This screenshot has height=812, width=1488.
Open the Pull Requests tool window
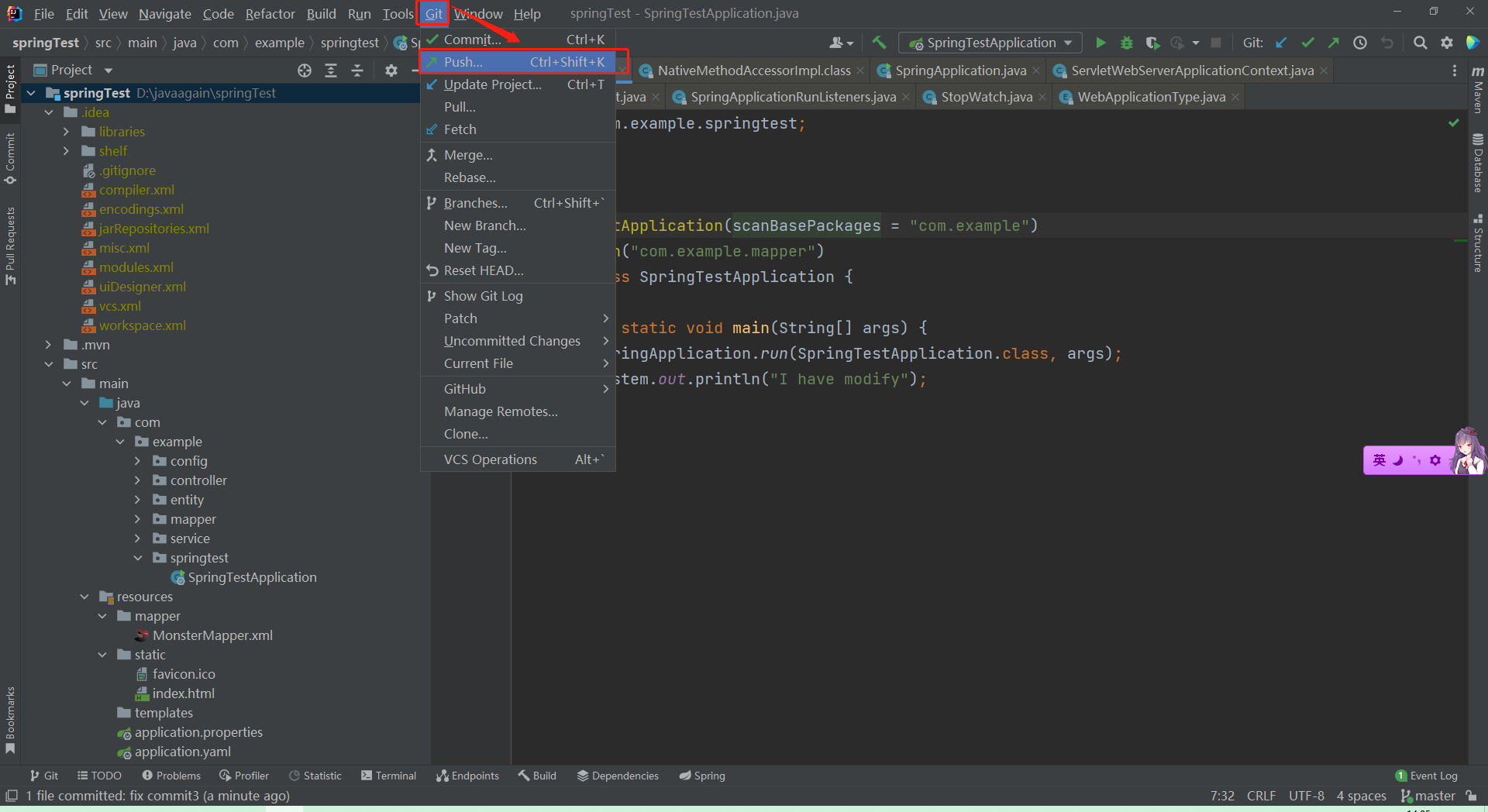[10, 246]
